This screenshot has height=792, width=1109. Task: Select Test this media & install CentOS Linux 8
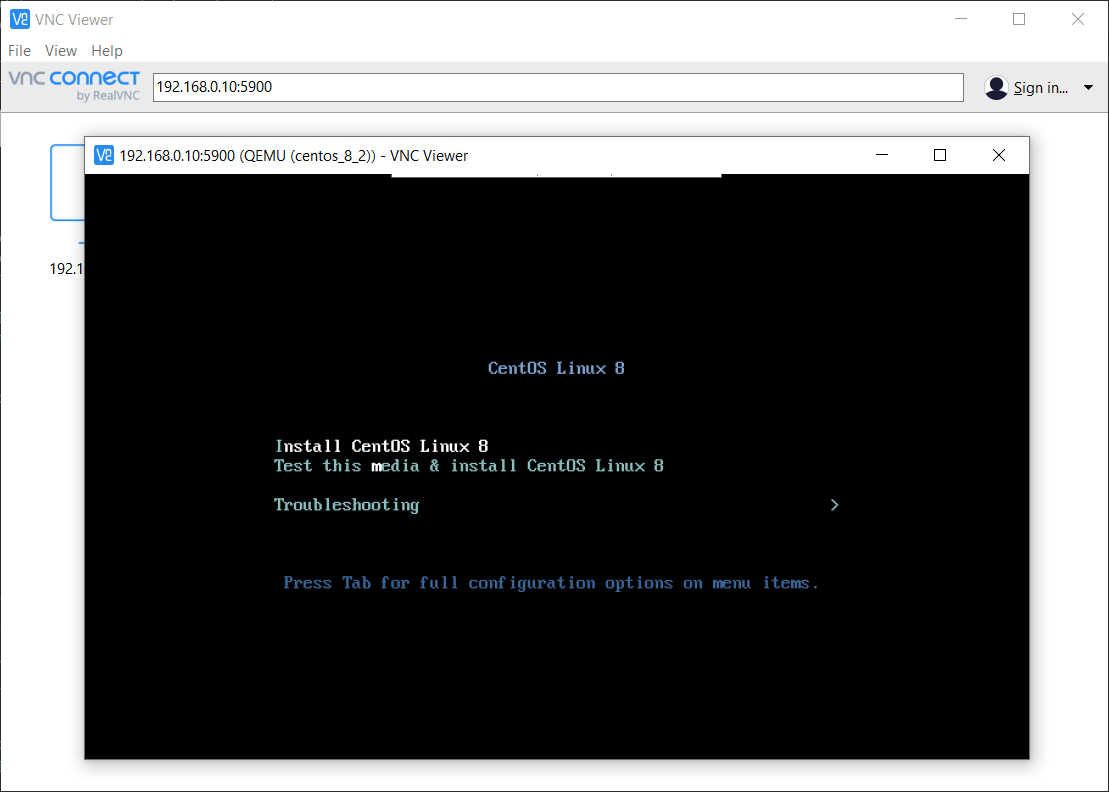coord(468,465)
